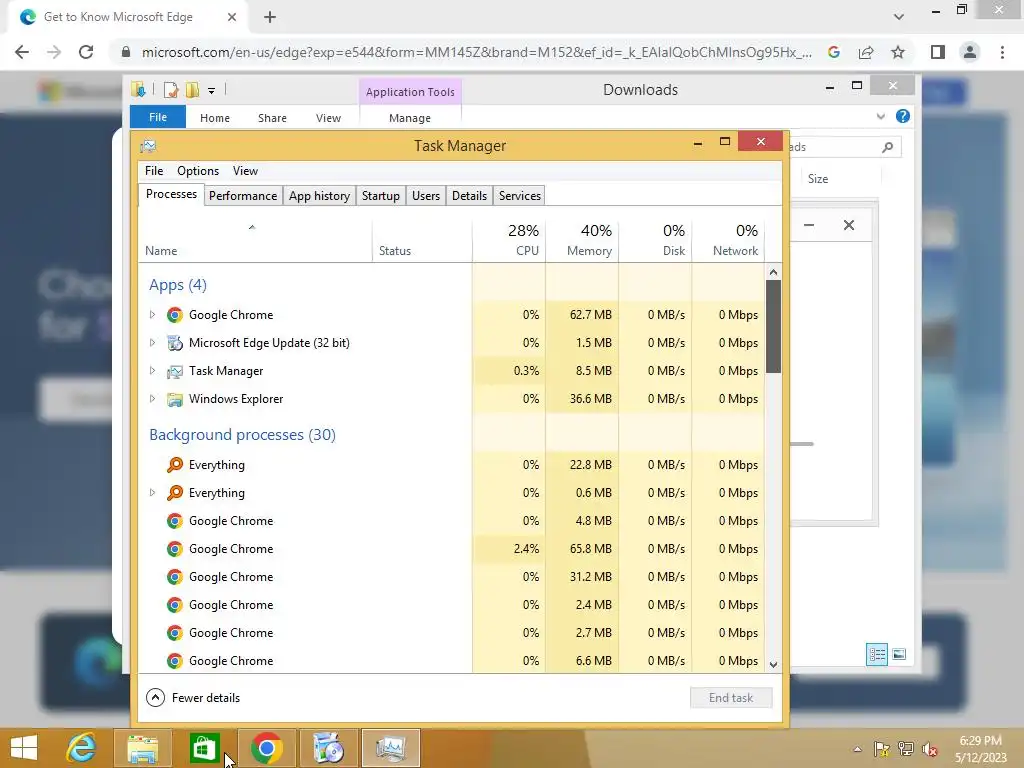Viewport: 1024px width, 768px height.
Task: Open Internet Explorer from taskbar
Action: pyautogui.click(x=82, y=748)
